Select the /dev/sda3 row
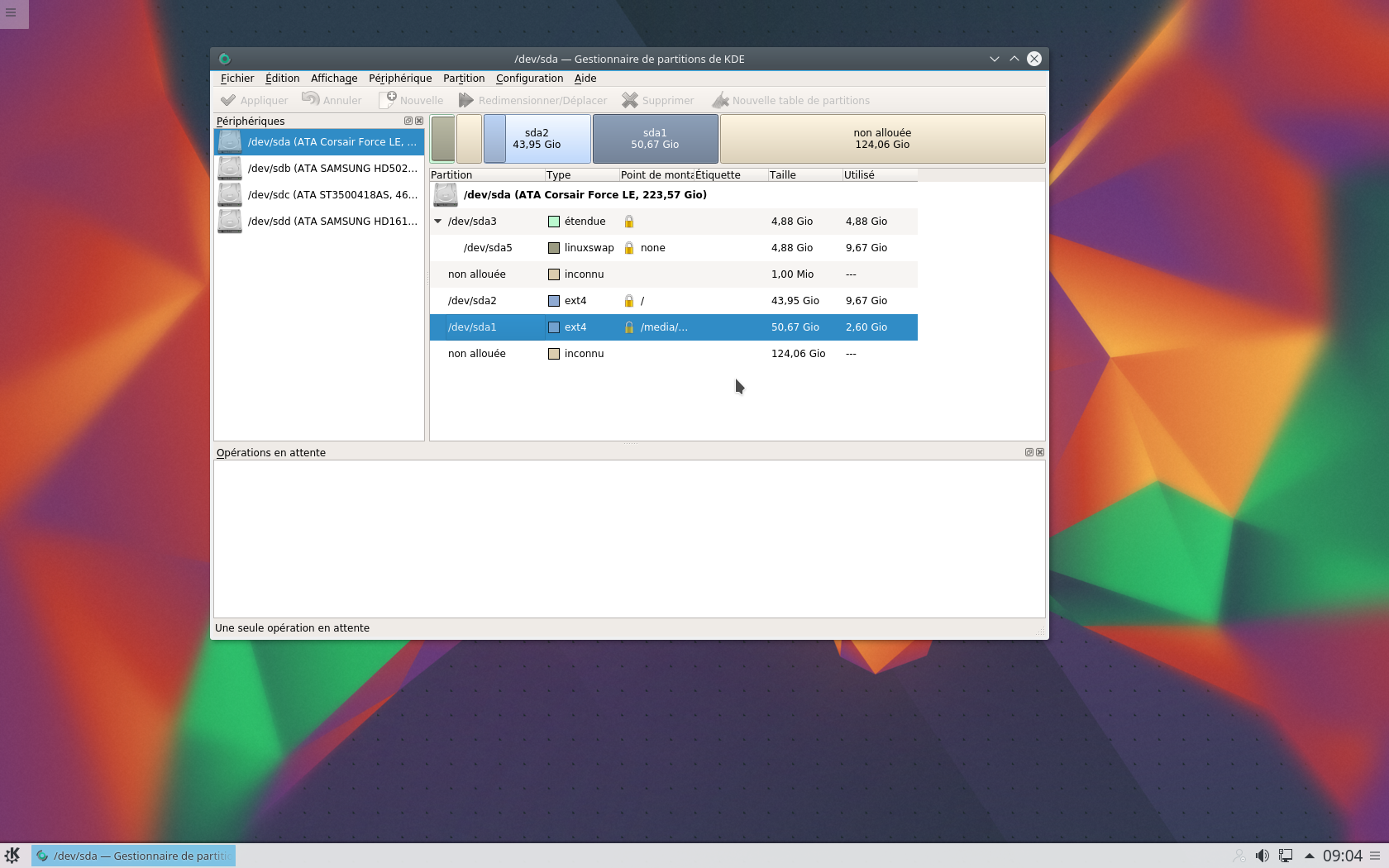 click(x=674, y=222)
